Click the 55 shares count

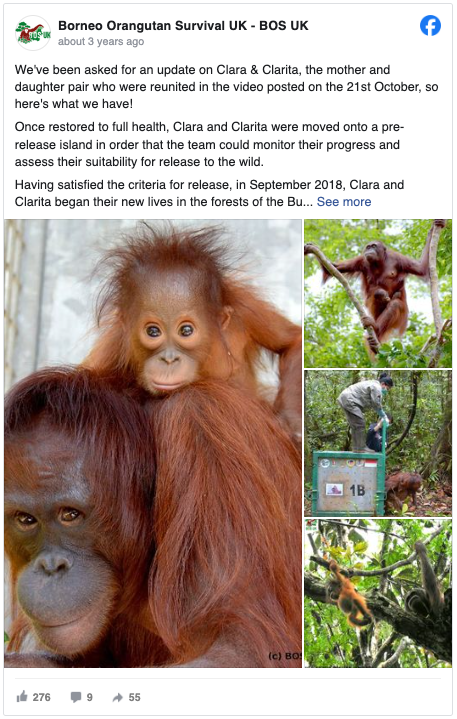pyautogui.click(x=134, y=697)
